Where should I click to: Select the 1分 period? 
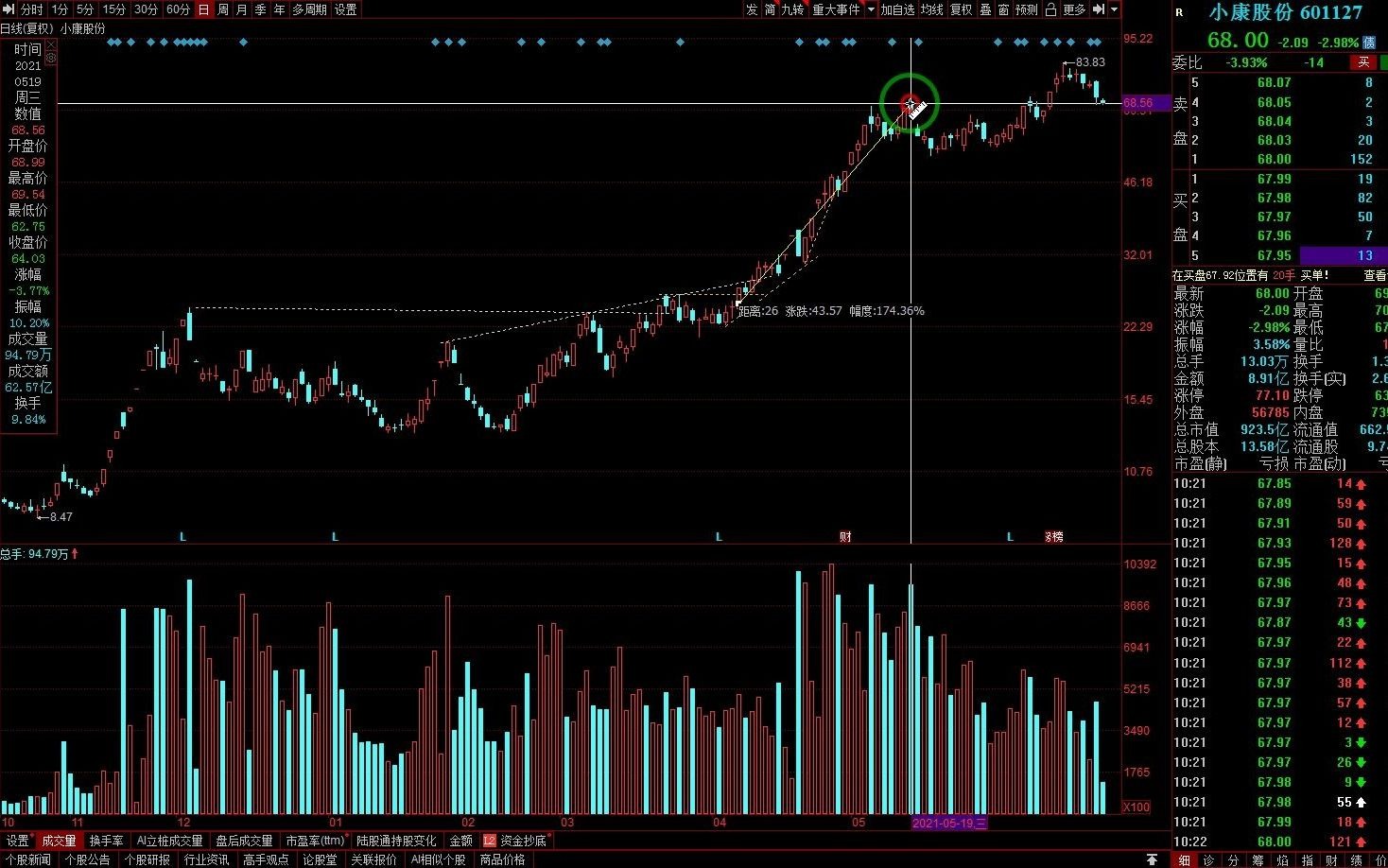(x=60, y=9)
